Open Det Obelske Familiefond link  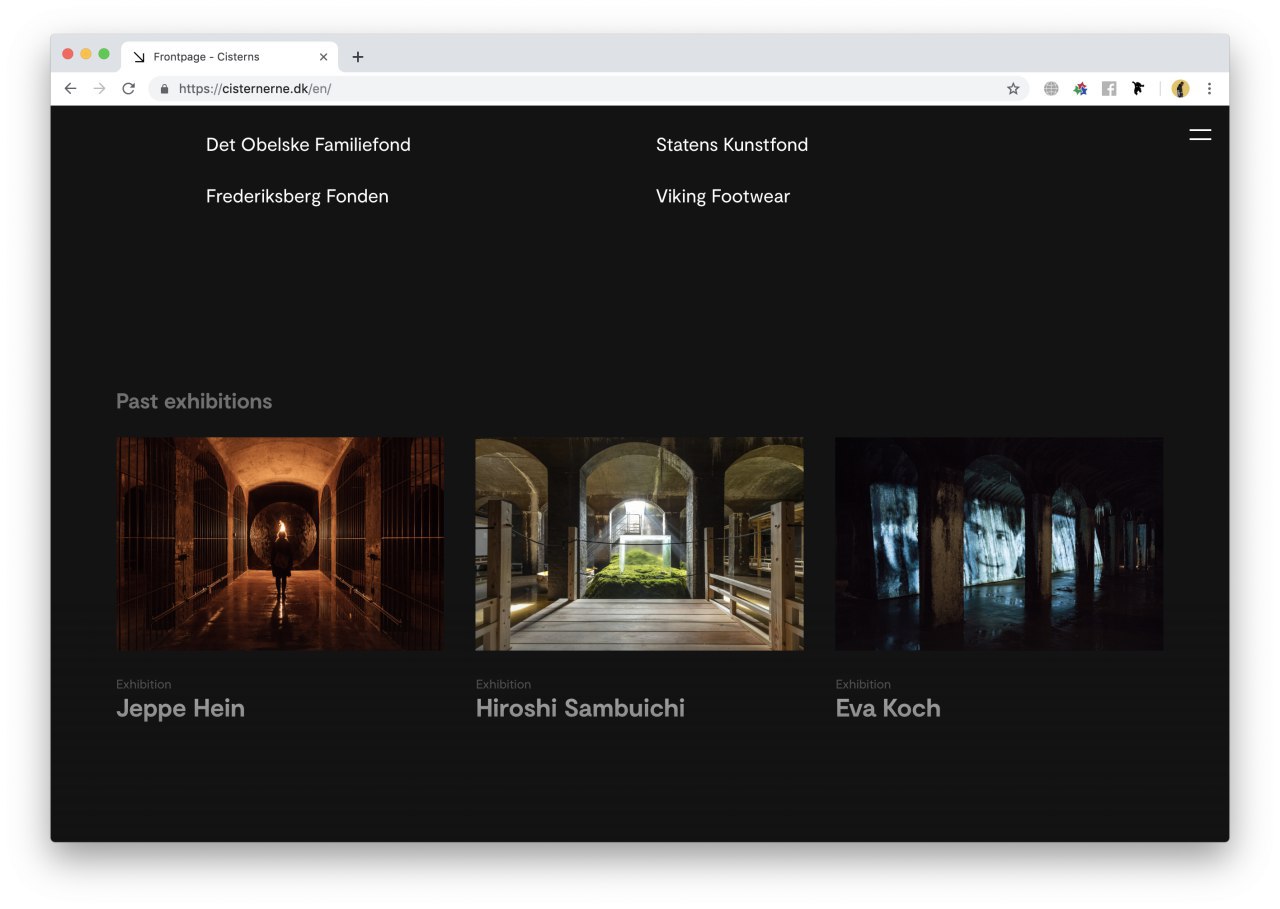click(x=308, y=145)
